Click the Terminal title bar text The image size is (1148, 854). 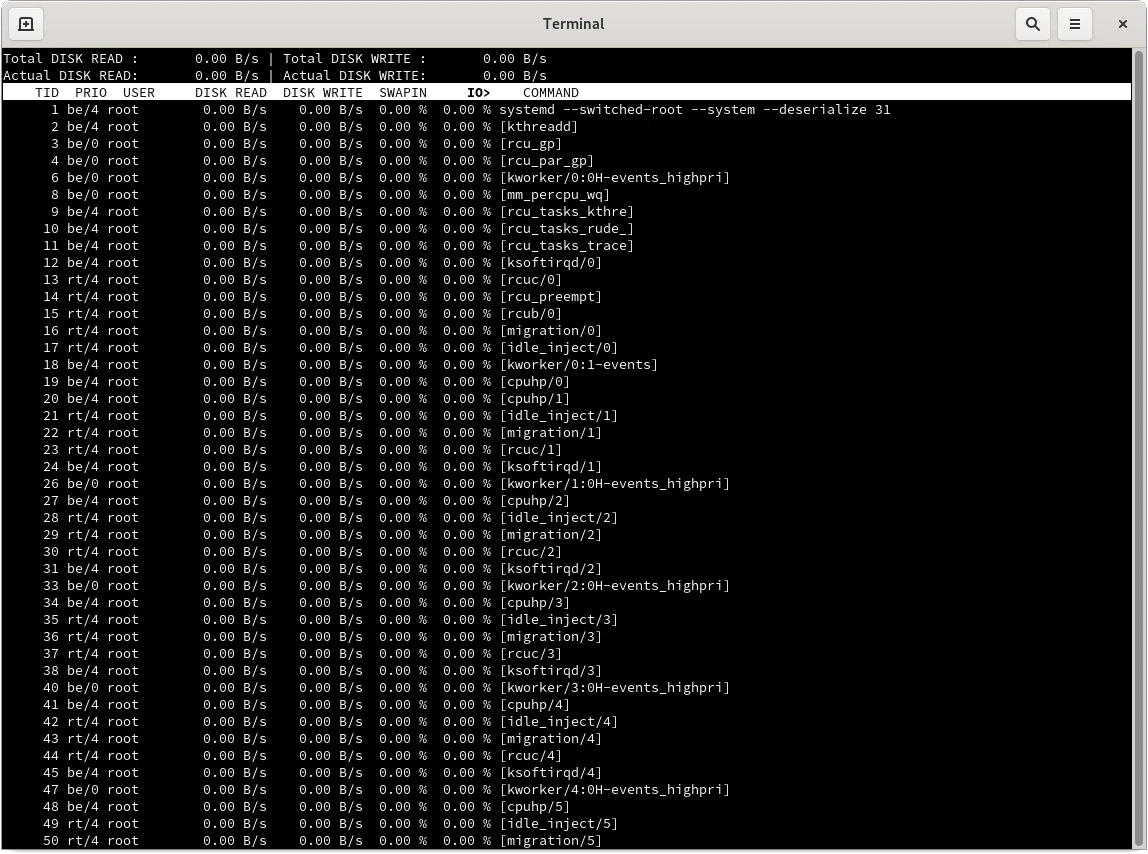(x=573, y=24)
